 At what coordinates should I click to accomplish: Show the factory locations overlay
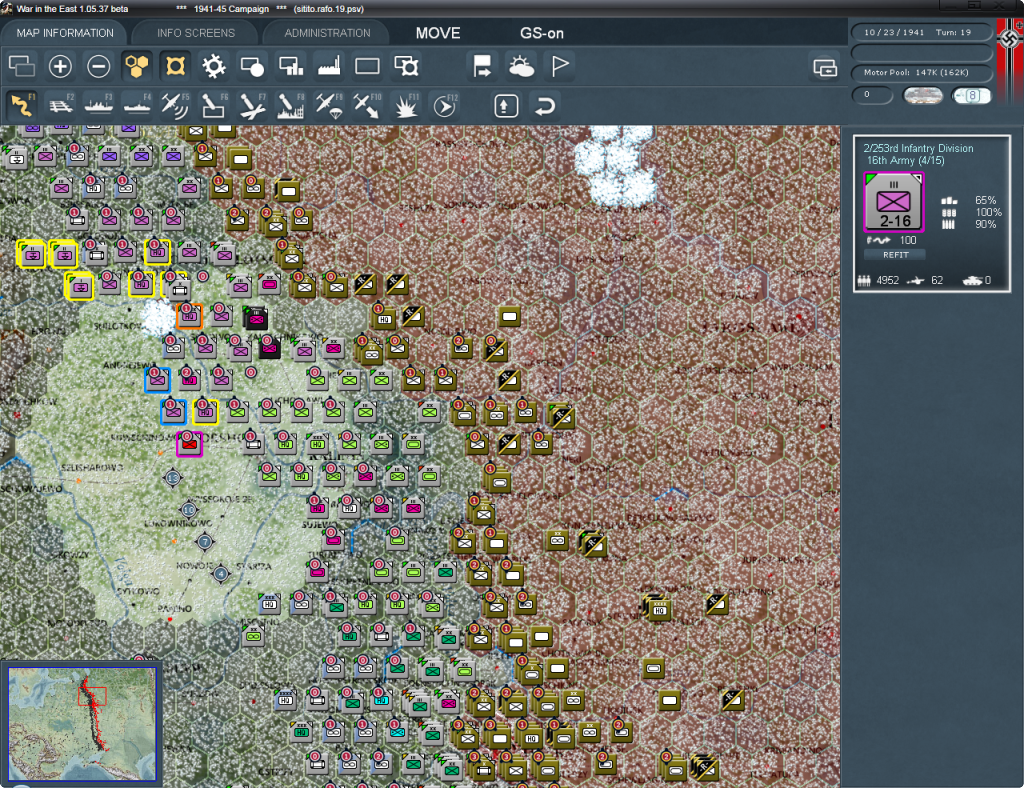tap(329, 66)
